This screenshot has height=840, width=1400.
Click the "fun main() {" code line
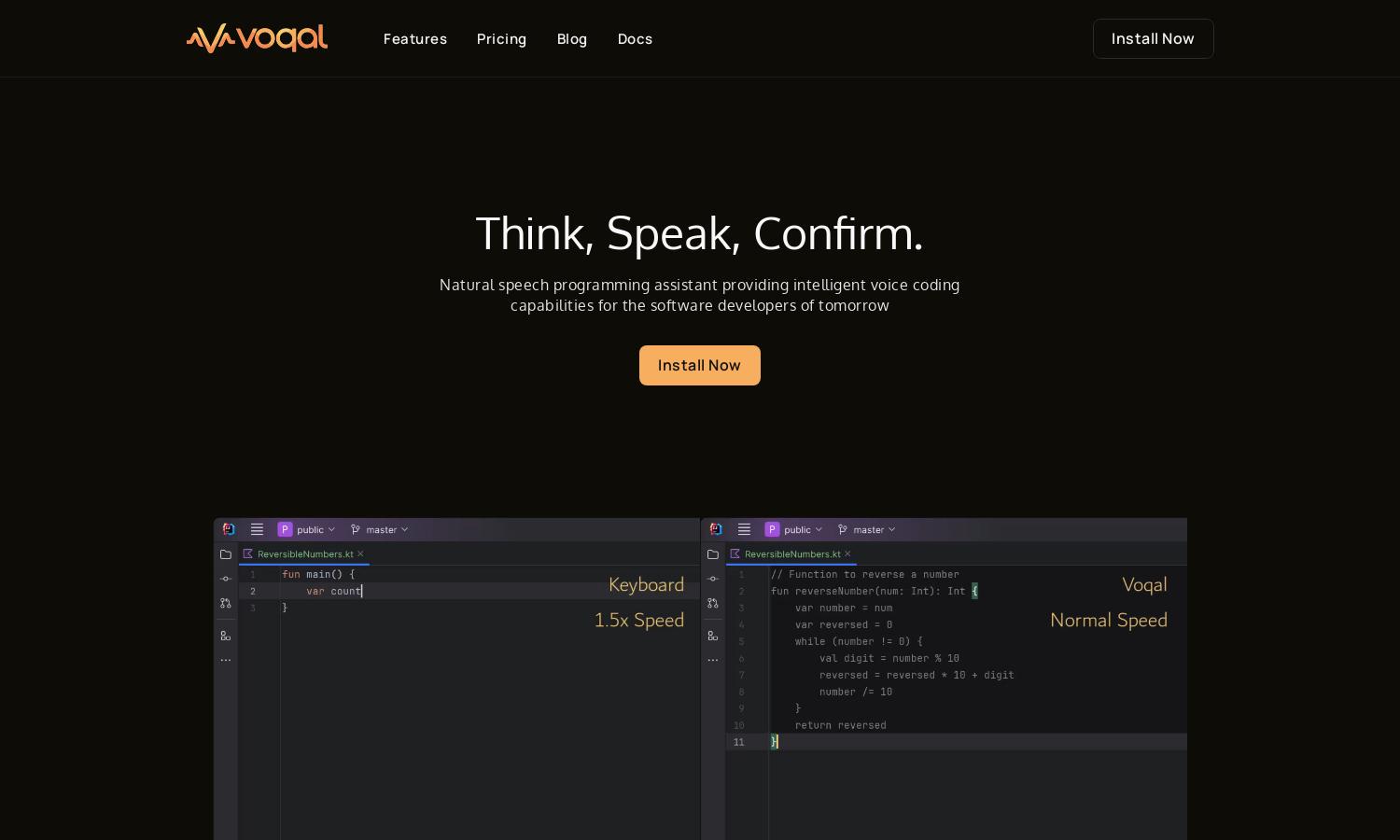318,574
